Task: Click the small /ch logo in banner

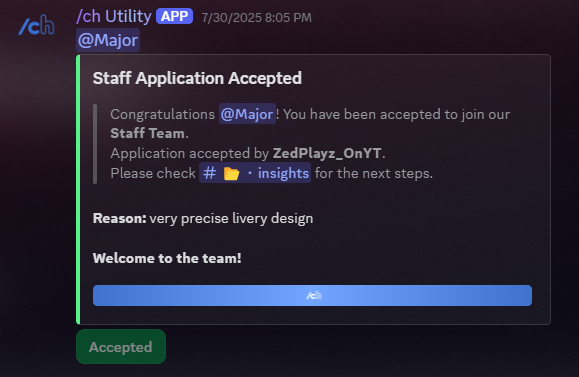Action: (314, 295)
